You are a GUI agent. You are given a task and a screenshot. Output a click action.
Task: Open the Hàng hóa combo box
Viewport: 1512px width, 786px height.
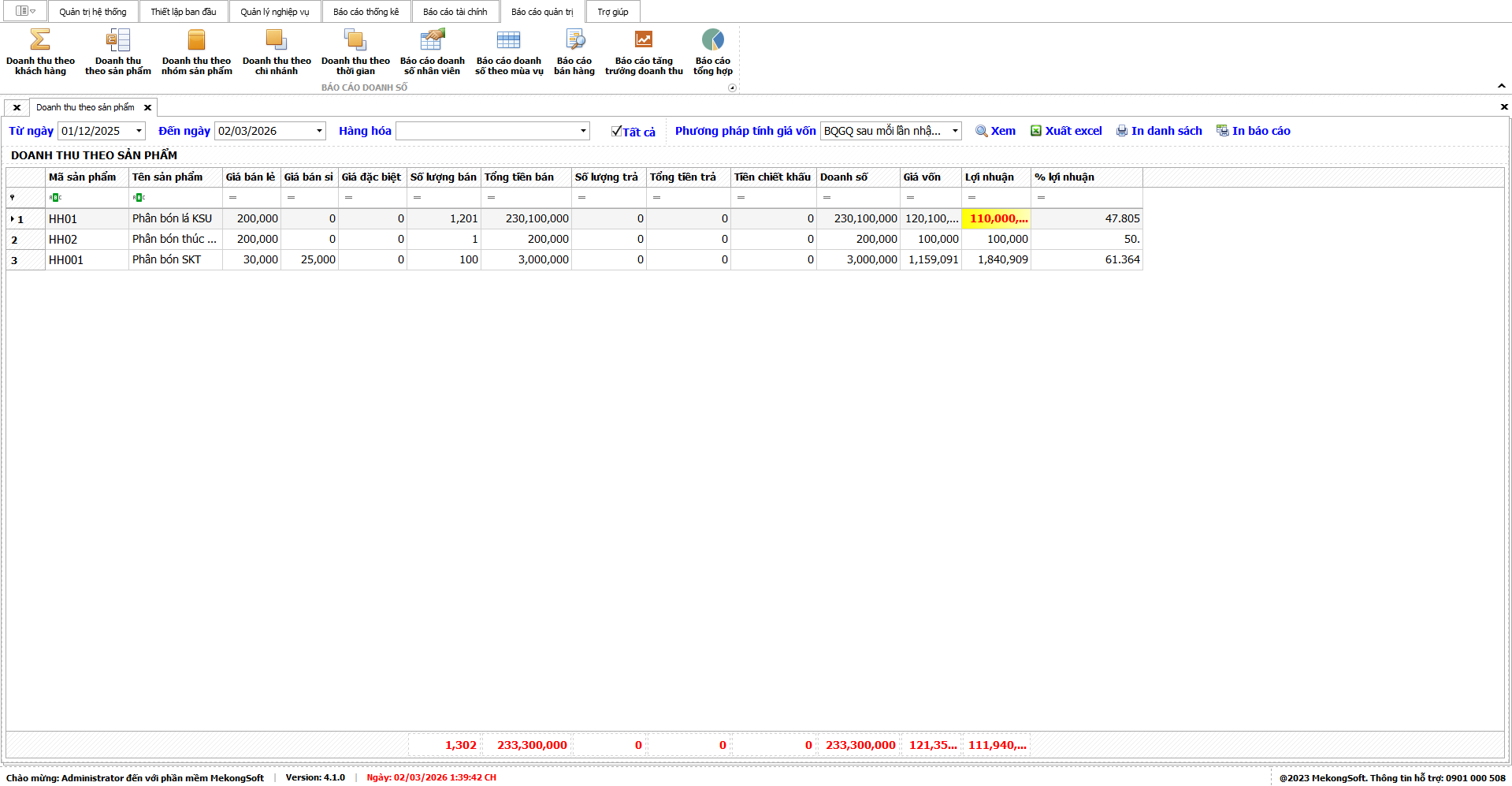(x=583, y=131)
